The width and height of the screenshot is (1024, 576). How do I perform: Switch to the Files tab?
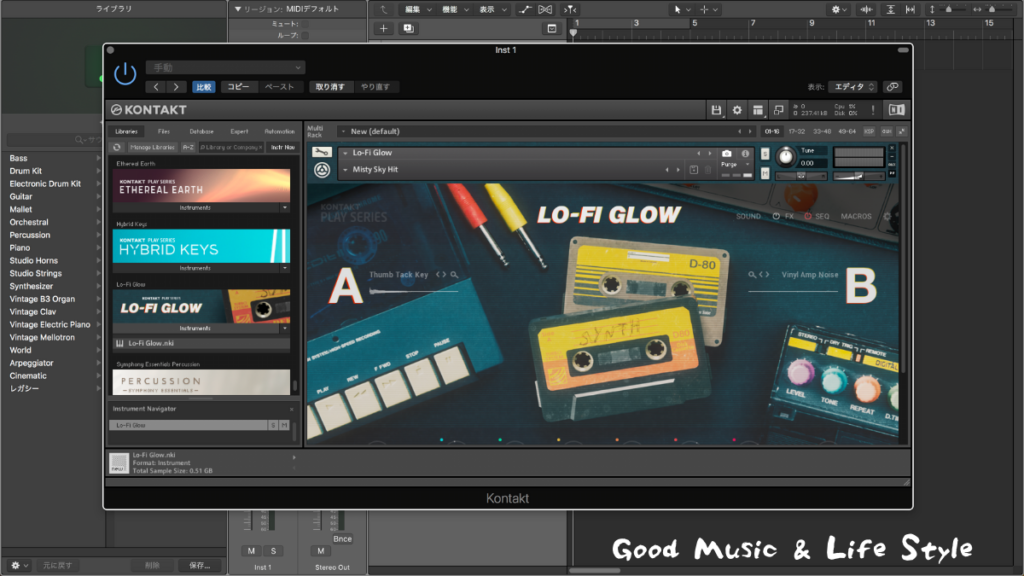pyautogui.click(x=164, y=131)
